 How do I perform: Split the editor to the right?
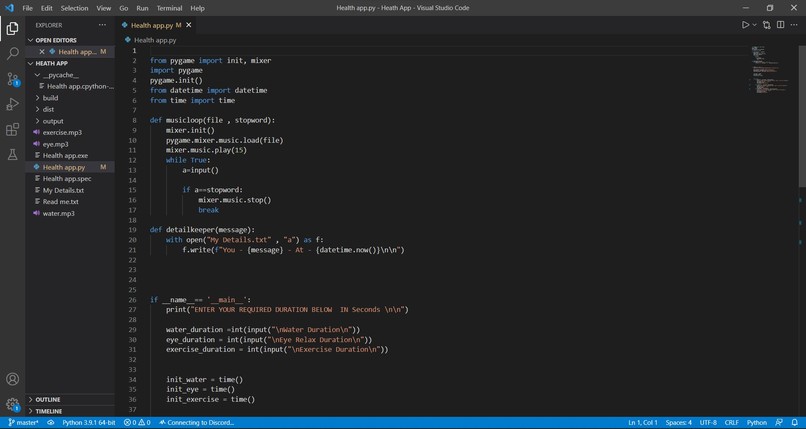780,25
